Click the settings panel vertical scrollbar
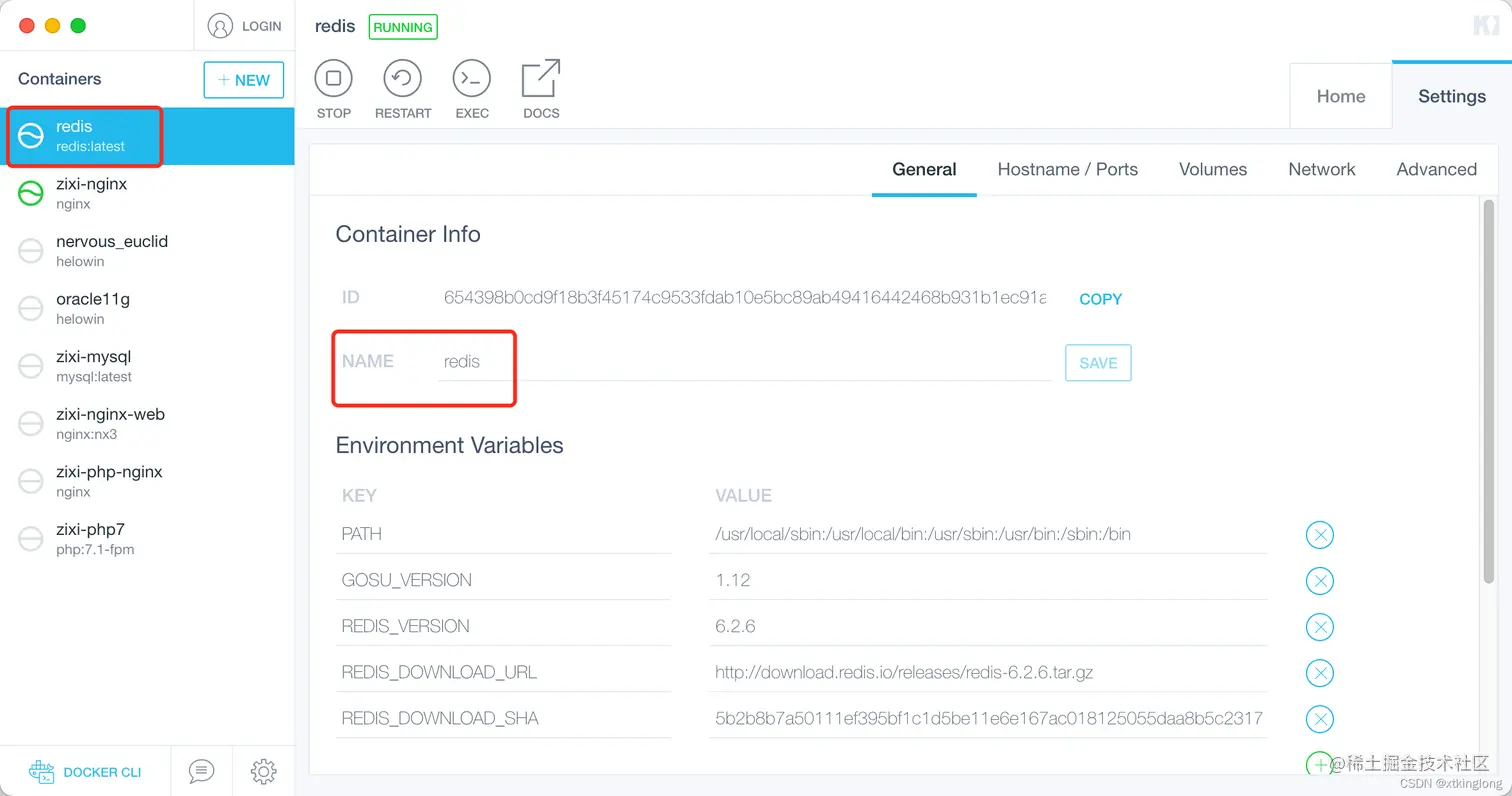The height and width of the screenshot is (796, 1512). (1489, 390)
